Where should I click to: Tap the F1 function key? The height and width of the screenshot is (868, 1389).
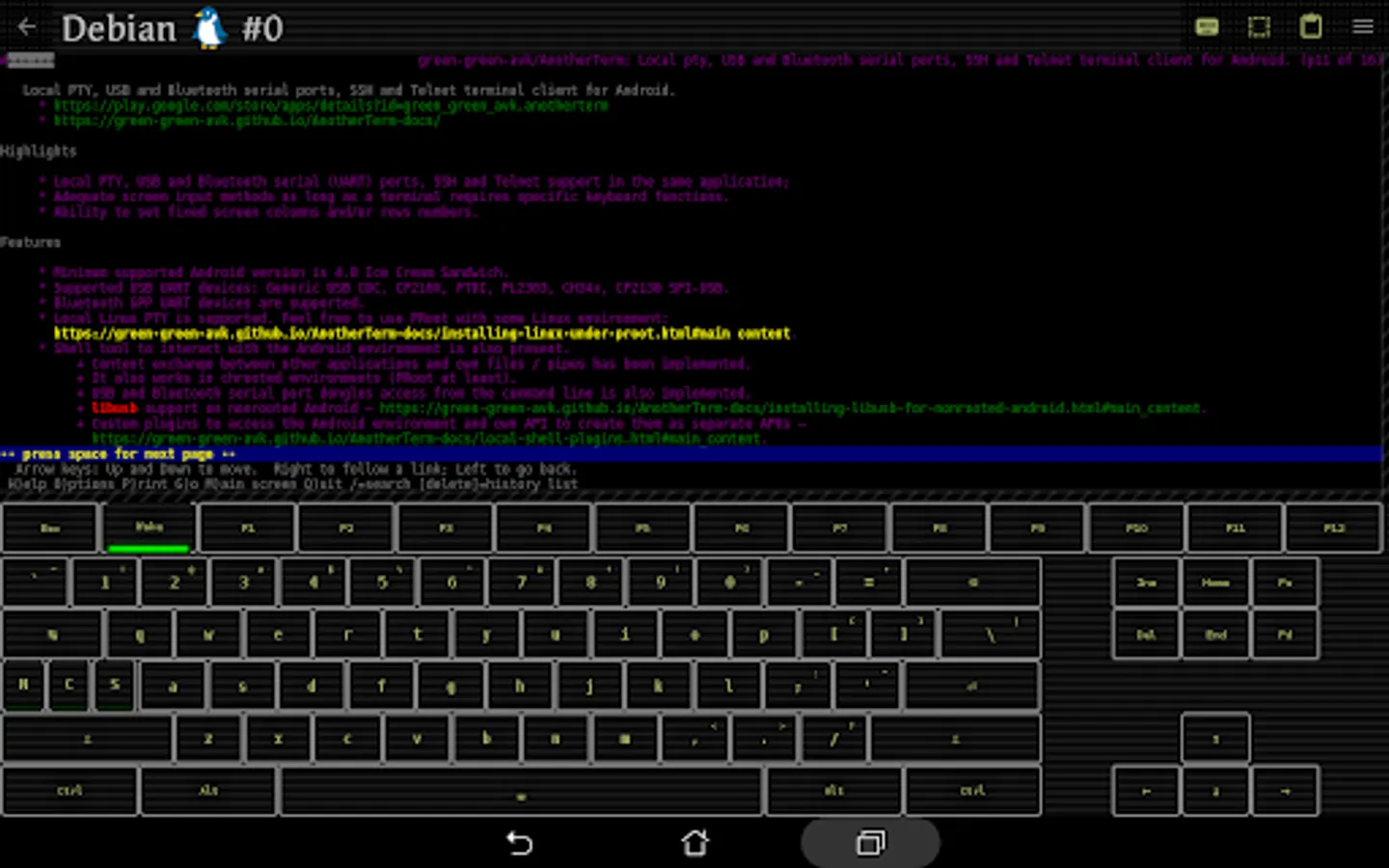tap(248, 529)
